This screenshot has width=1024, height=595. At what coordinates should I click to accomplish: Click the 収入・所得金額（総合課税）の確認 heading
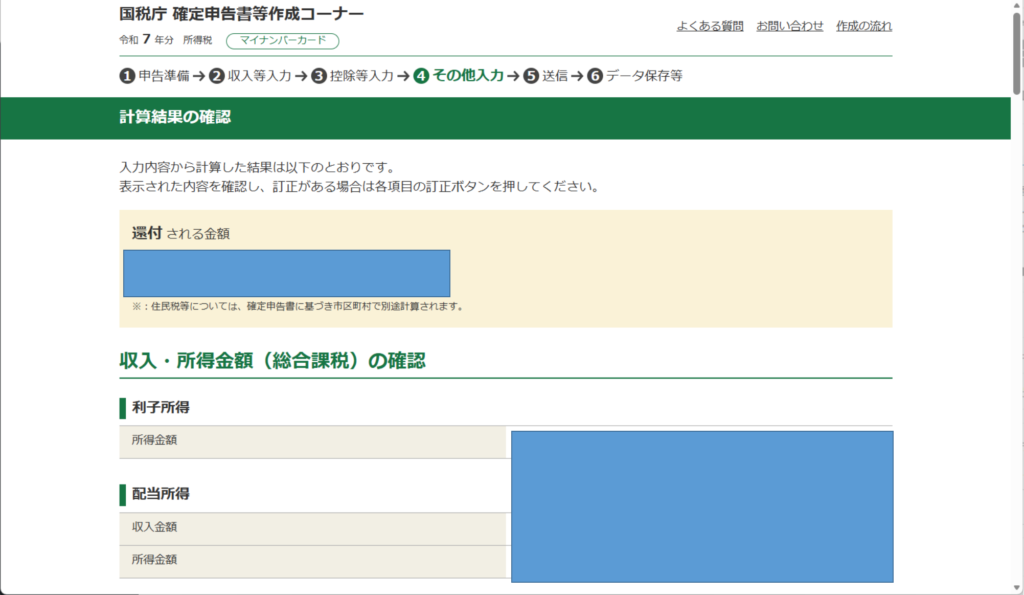[x=272, y=361]
